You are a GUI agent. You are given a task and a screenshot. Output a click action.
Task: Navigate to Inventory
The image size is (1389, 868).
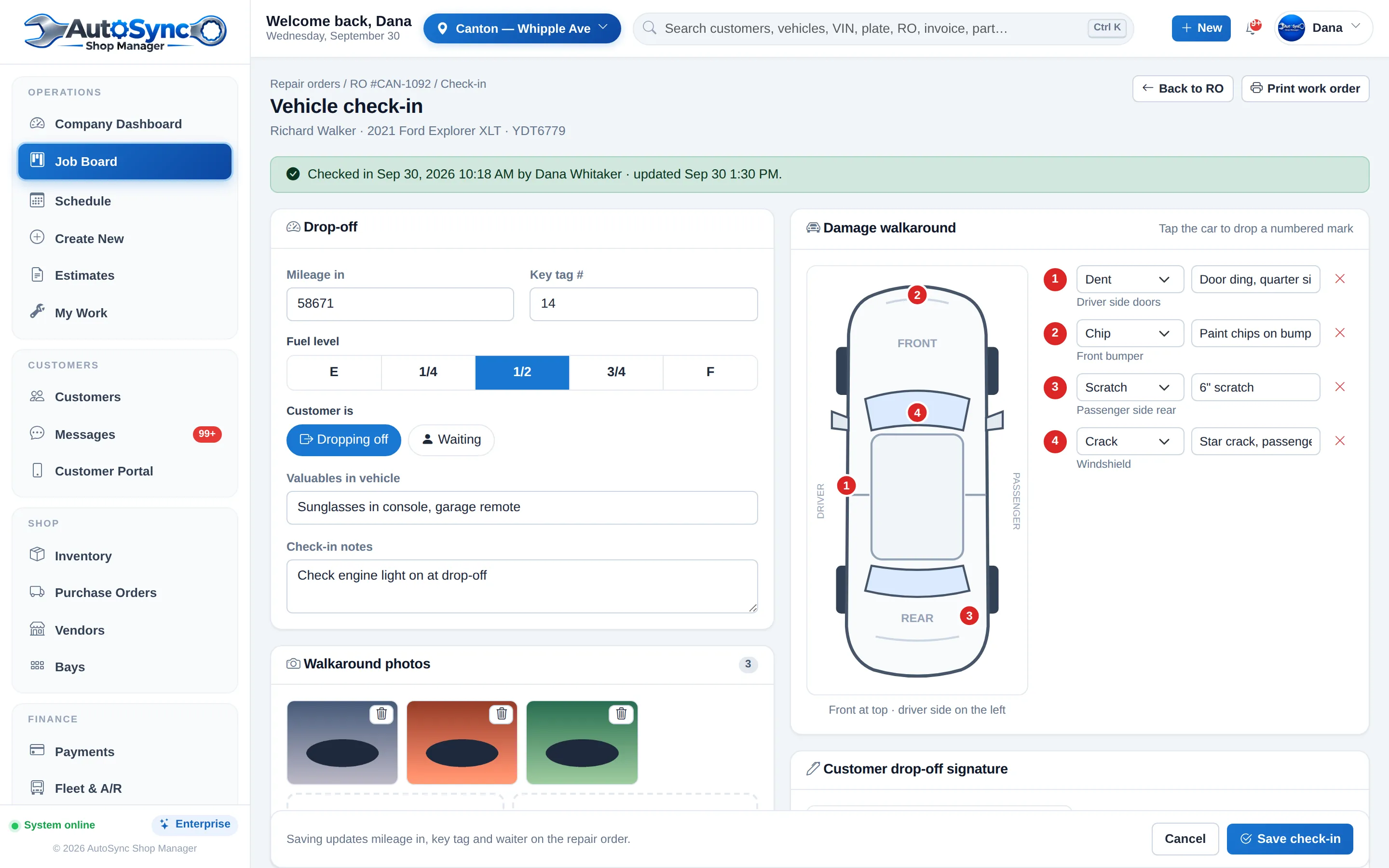pos(125,555)
